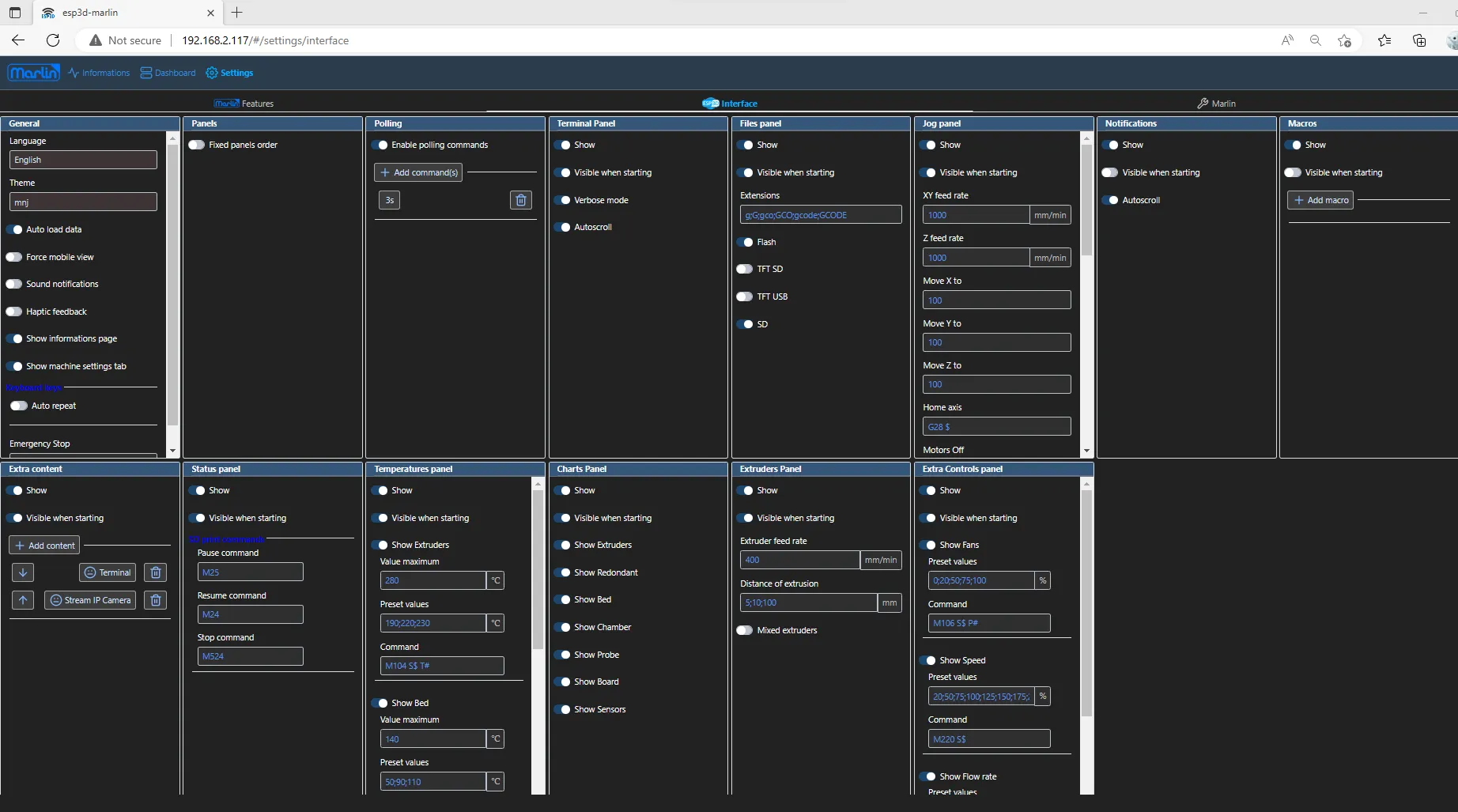
Task: Toggle Sound notifications switch
Action: (14, 284)
